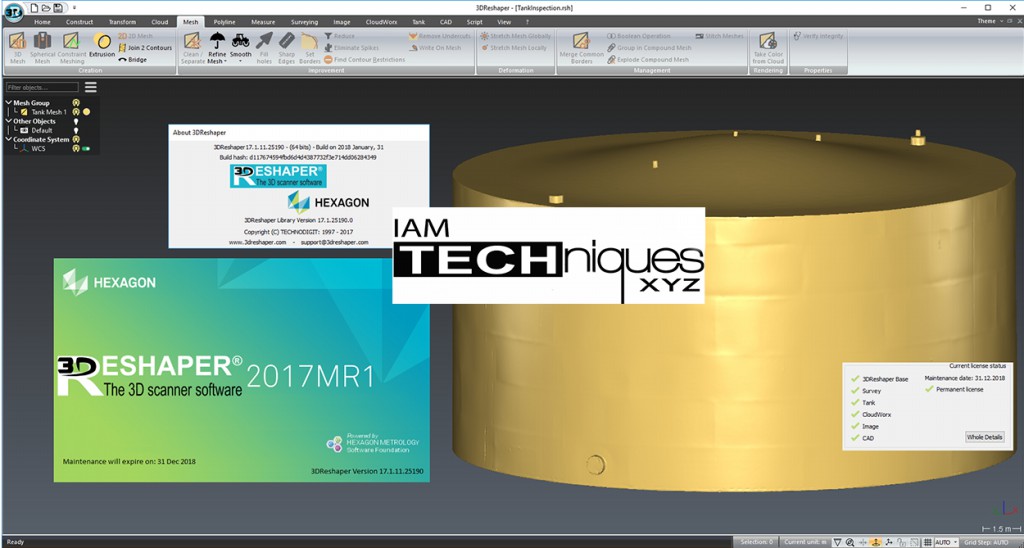1024x548 pixels.
Task: Select the Spherical Mesh tool
Action: [x=42, y=48]
